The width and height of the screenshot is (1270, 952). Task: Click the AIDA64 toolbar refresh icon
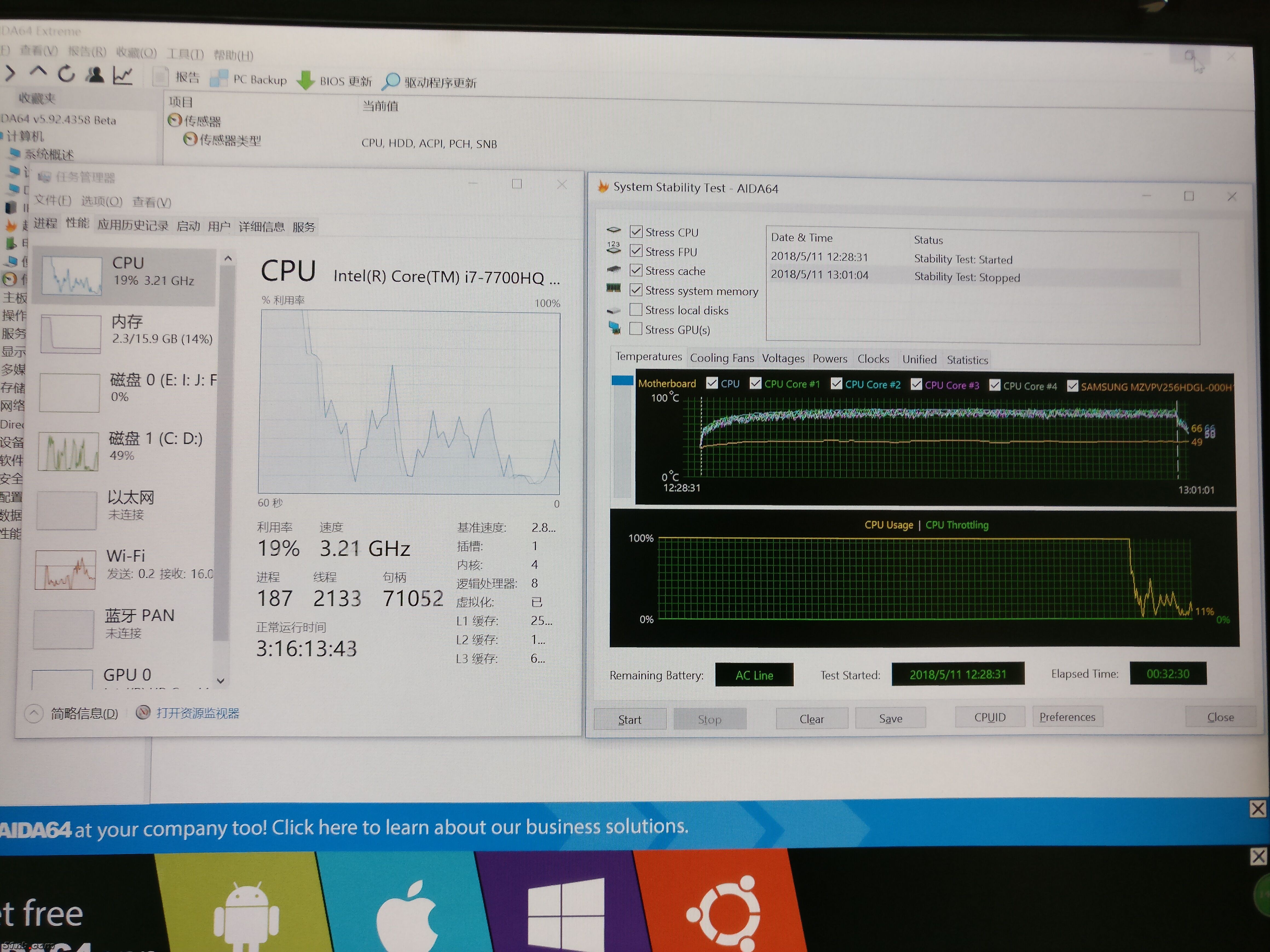(x=66, y=74)
